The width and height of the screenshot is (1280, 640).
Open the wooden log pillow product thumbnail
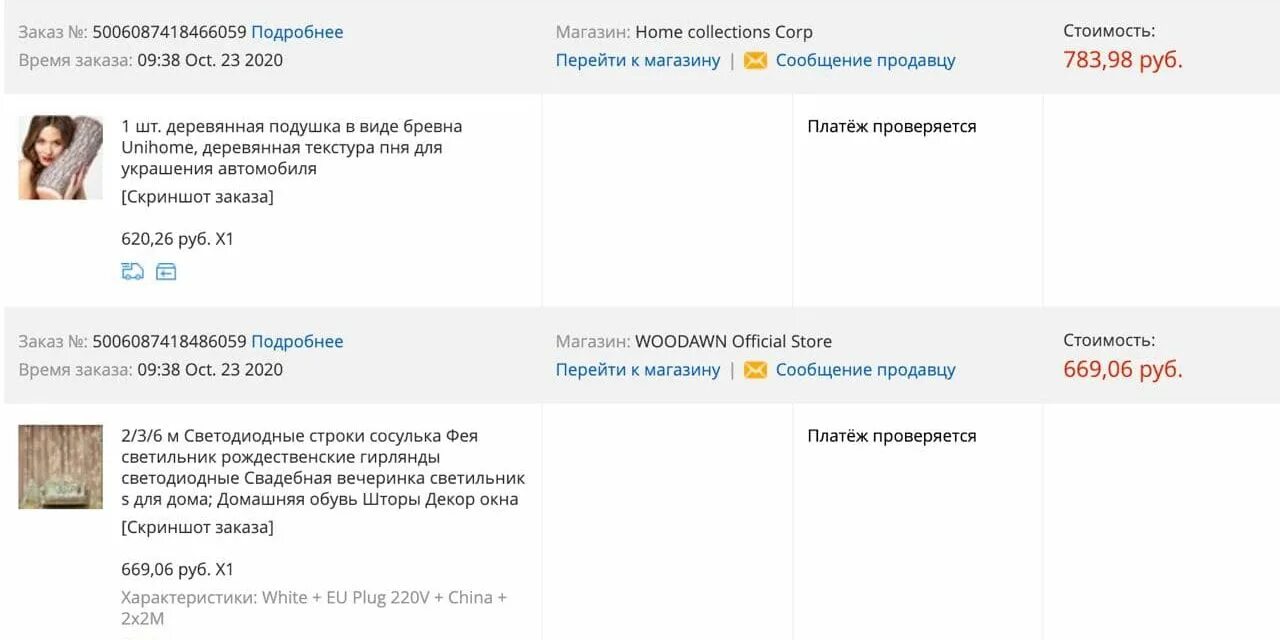(x=60, y=157)
